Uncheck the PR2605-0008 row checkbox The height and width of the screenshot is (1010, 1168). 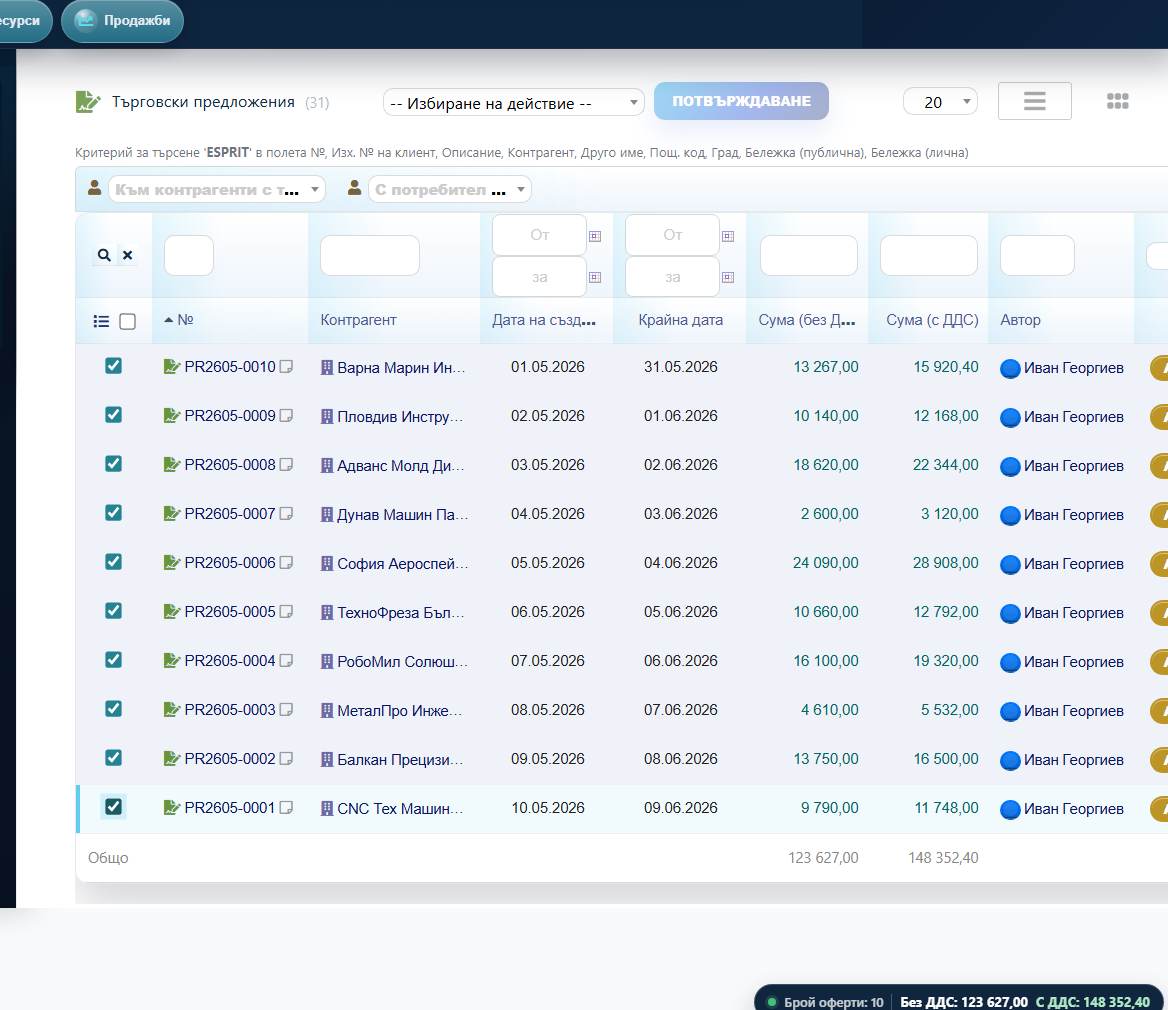(x=113, y=464)
